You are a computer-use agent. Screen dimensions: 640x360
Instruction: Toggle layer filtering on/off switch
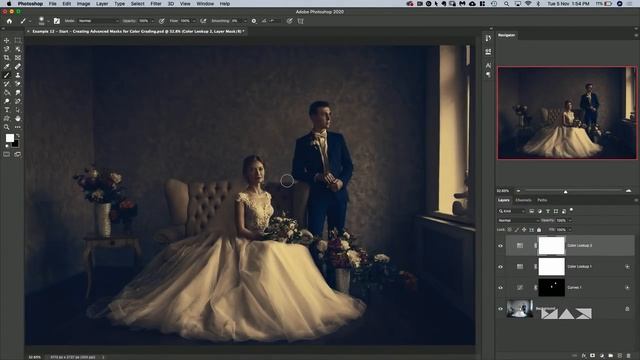point(571,210)
